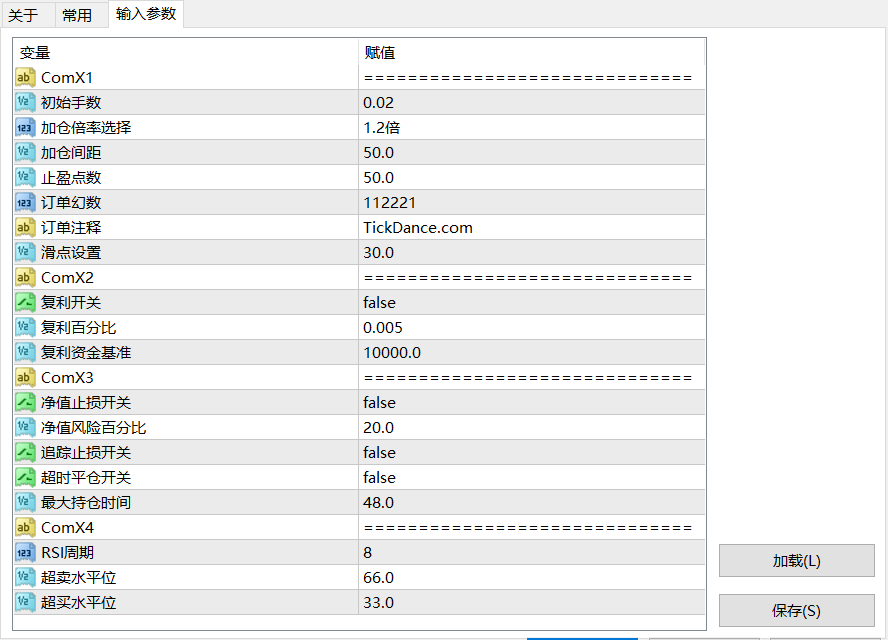Edit the 初始手数 value 0.02
This screenshot has width=888, height=640.
click(x=531, y=103)
